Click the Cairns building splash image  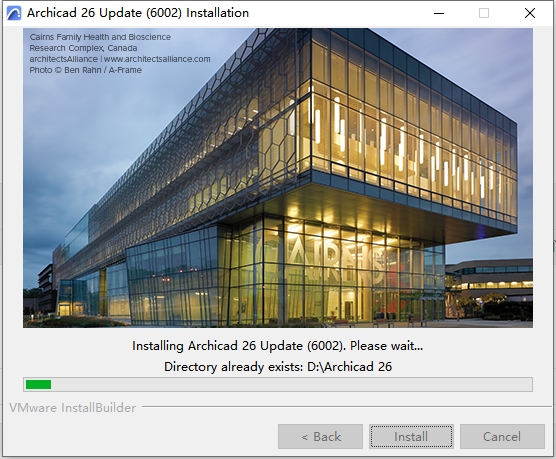click(278, 178)
